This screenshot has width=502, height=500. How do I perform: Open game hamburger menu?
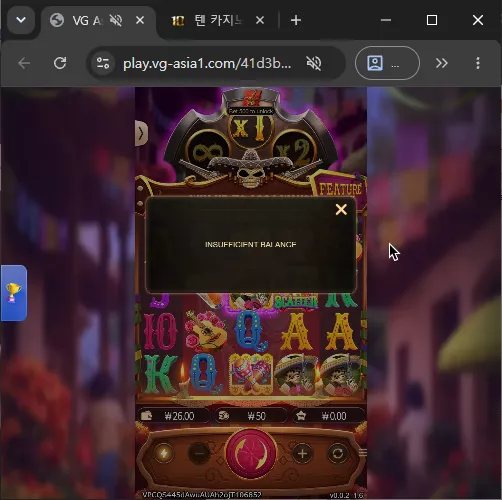[363, 452]
